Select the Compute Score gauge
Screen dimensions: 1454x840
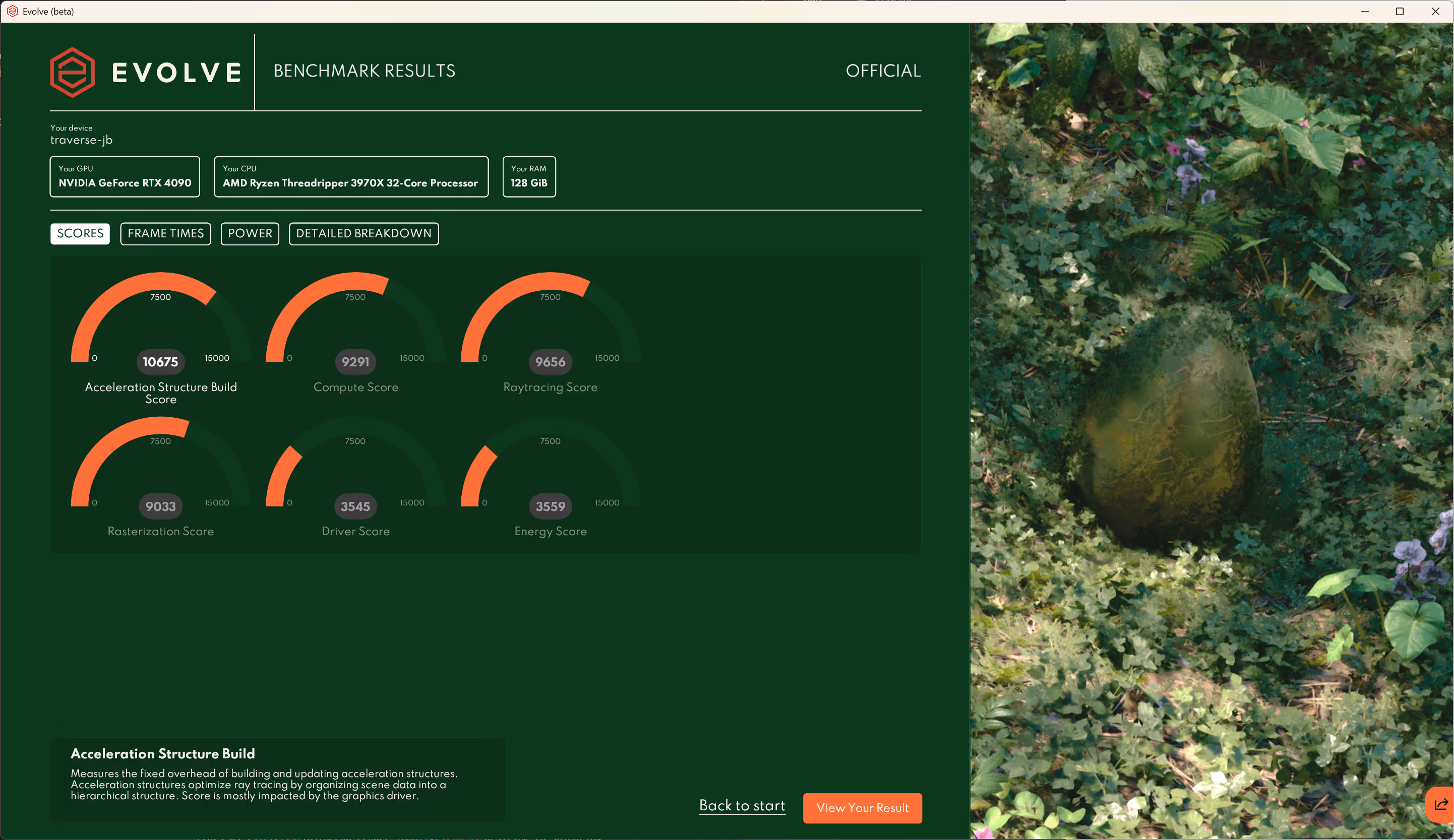click(355, 333)
